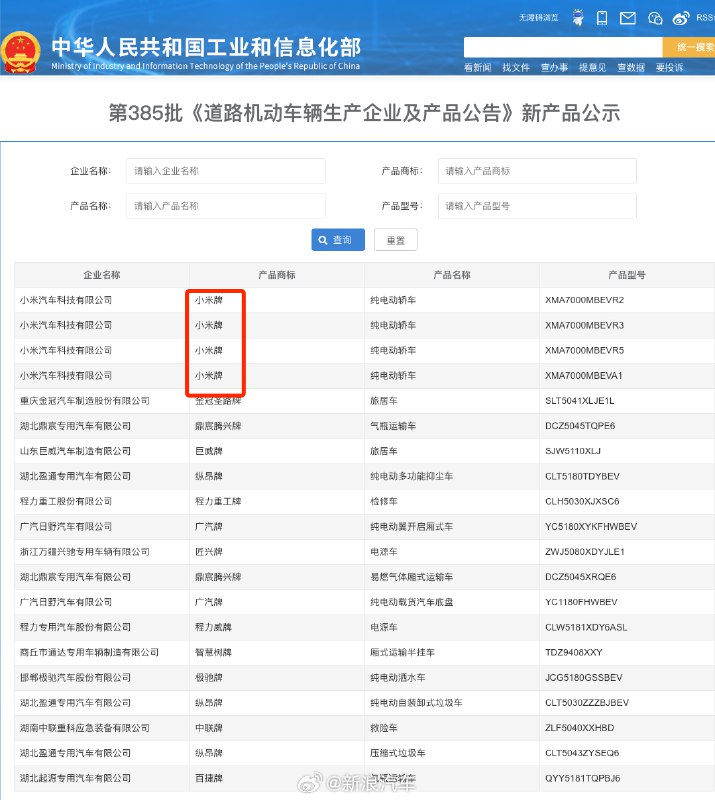Click company 浙江万疆兴驰专用车辆有限公司

[x=85, y=552]
